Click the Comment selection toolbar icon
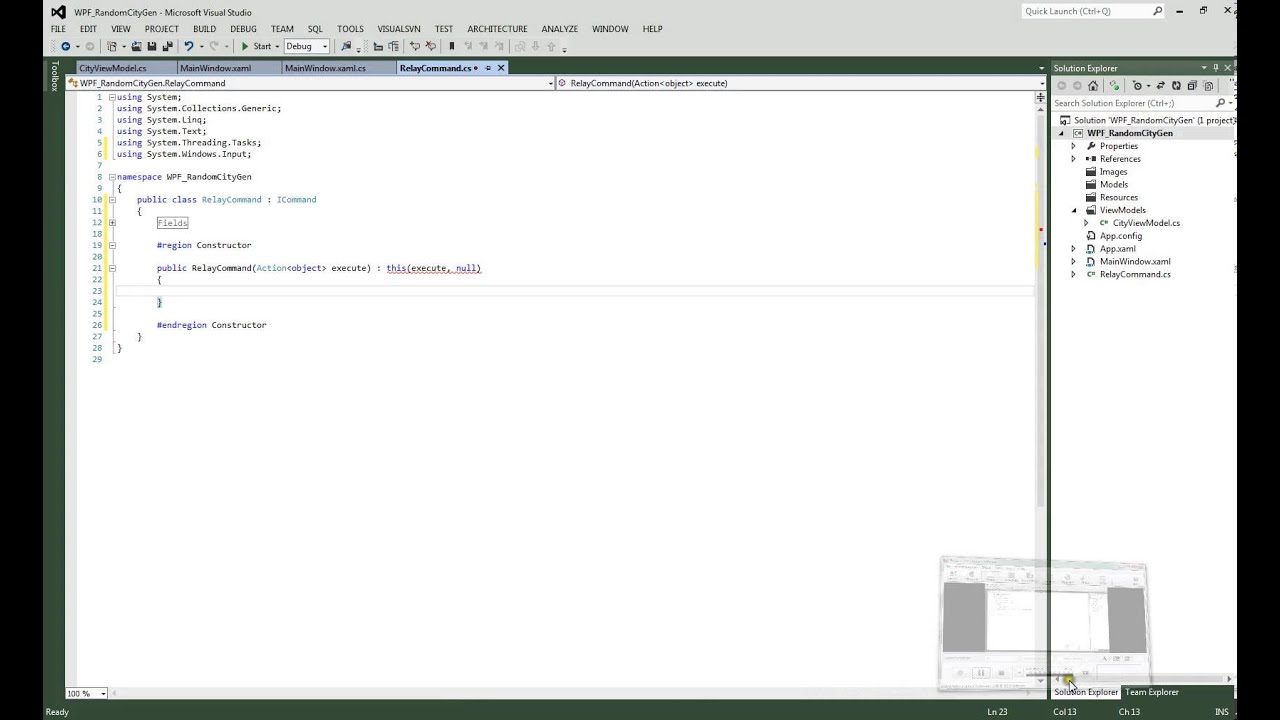This screenshot has height=720, width=1280. [415, 46]
